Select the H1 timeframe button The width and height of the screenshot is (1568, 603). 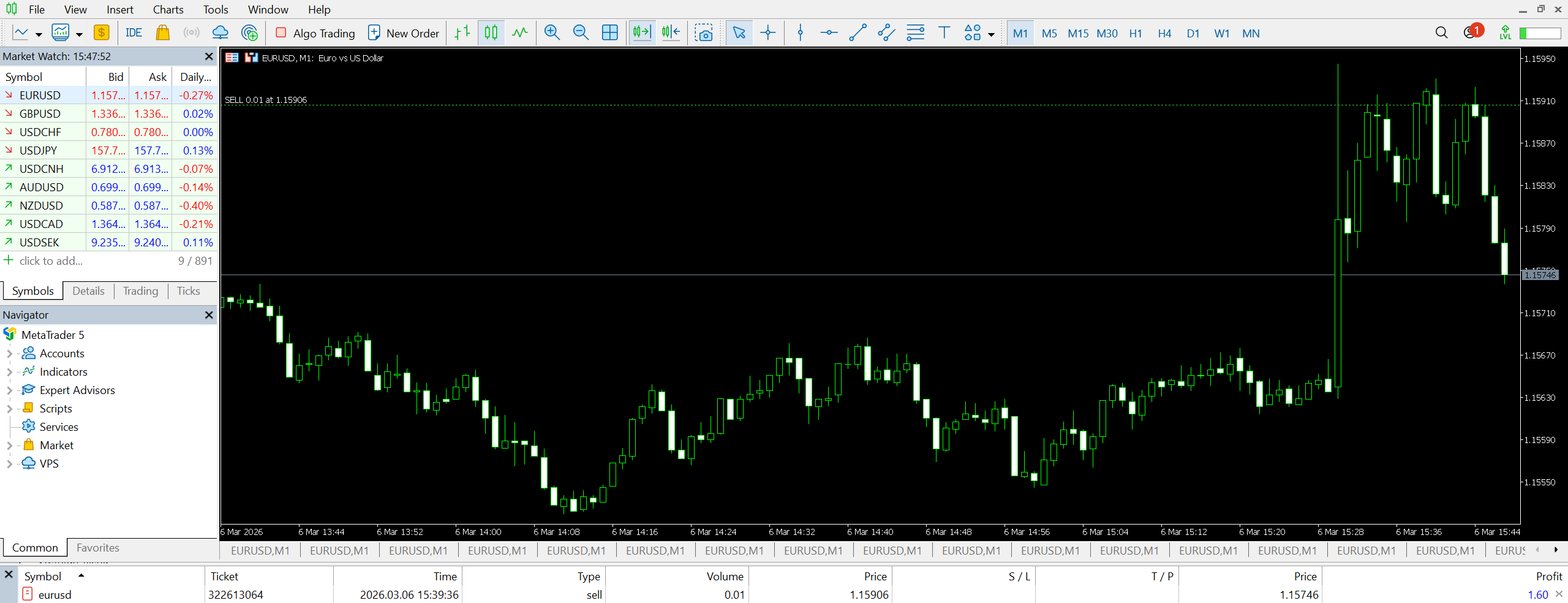(1136, 33)
